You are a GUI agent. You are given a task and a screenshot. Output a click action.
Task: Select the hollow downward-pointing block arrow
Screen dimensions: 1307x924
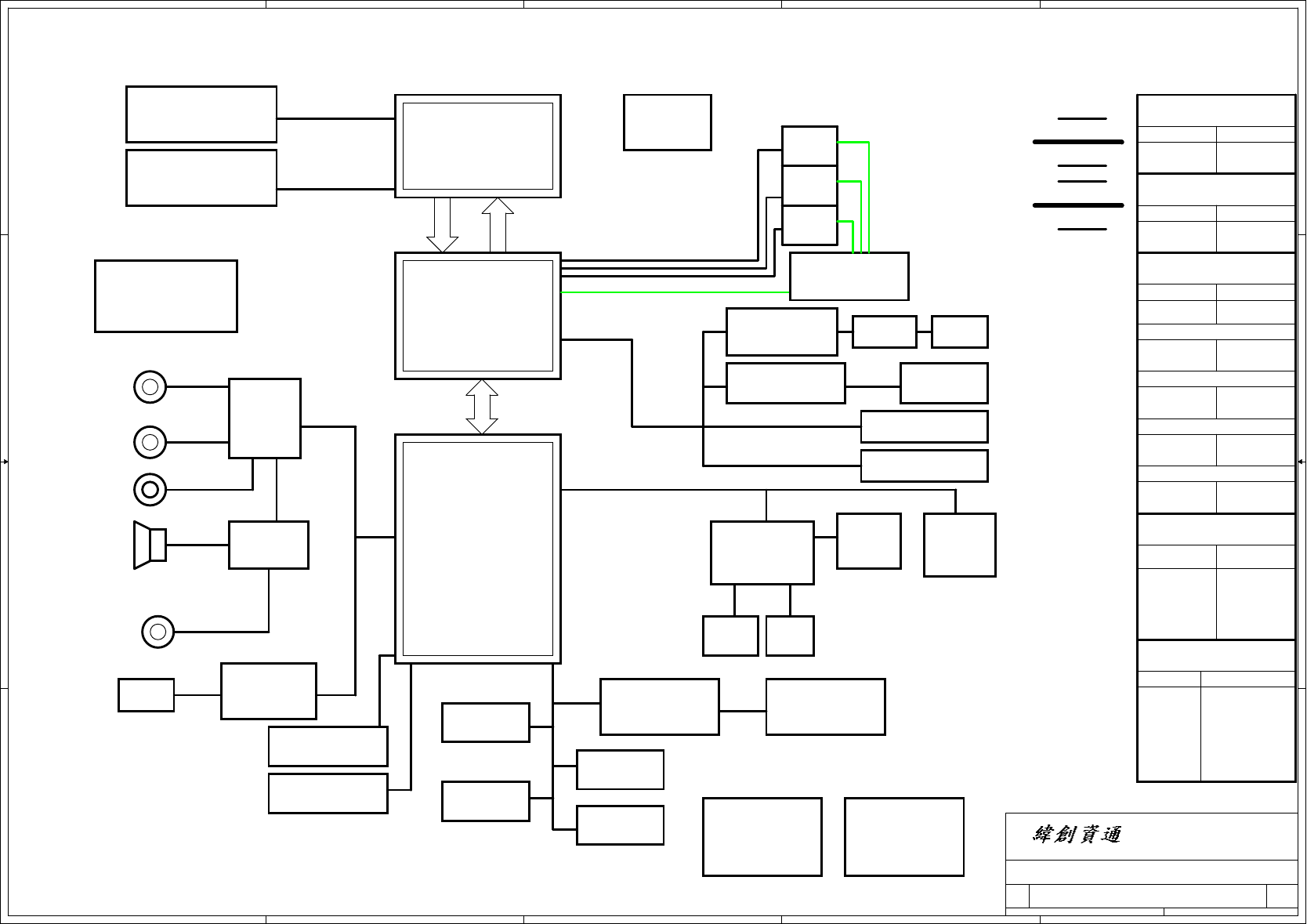(x=442, y=225)
